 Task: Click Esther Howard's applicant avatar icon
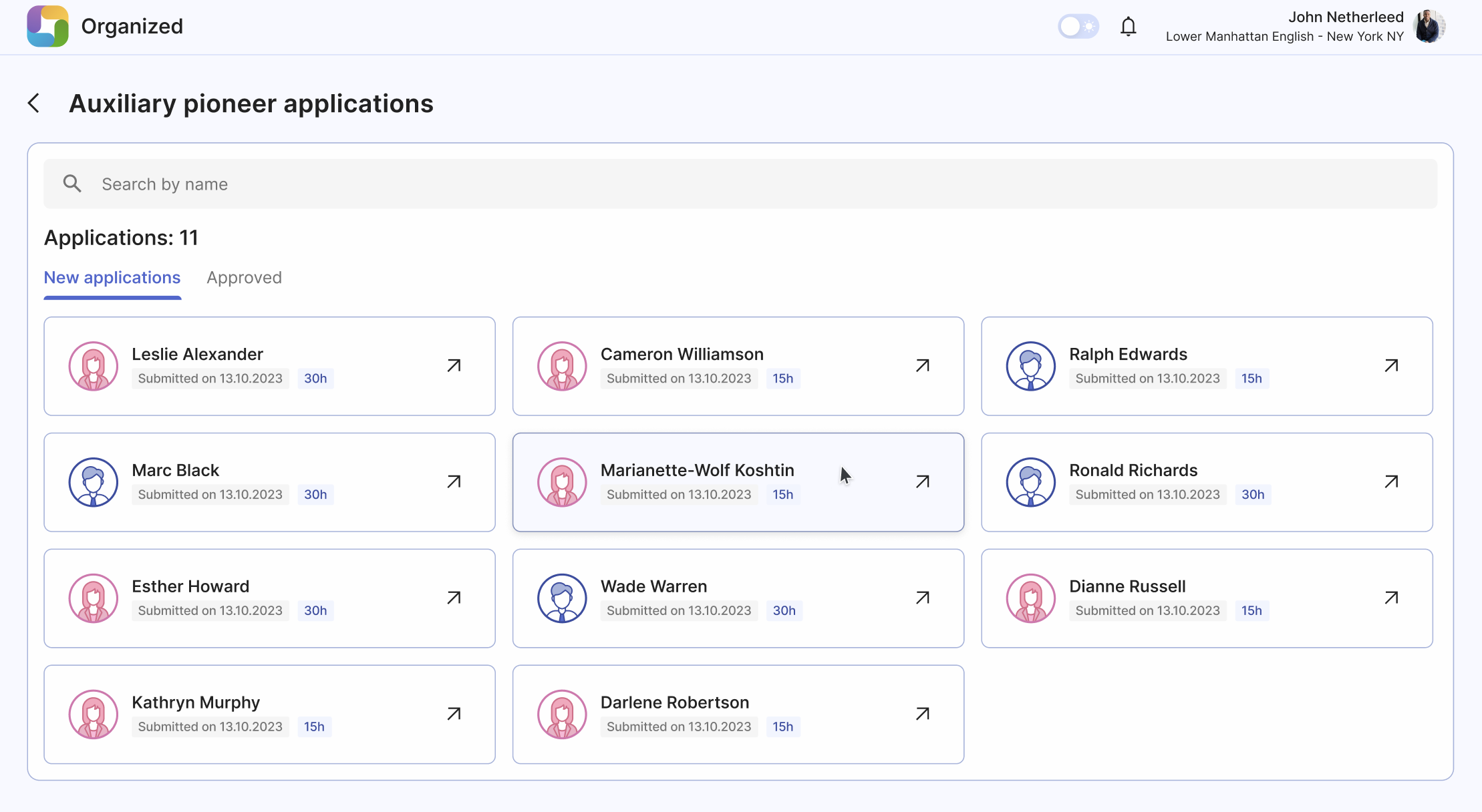click(x=94, y=597)
